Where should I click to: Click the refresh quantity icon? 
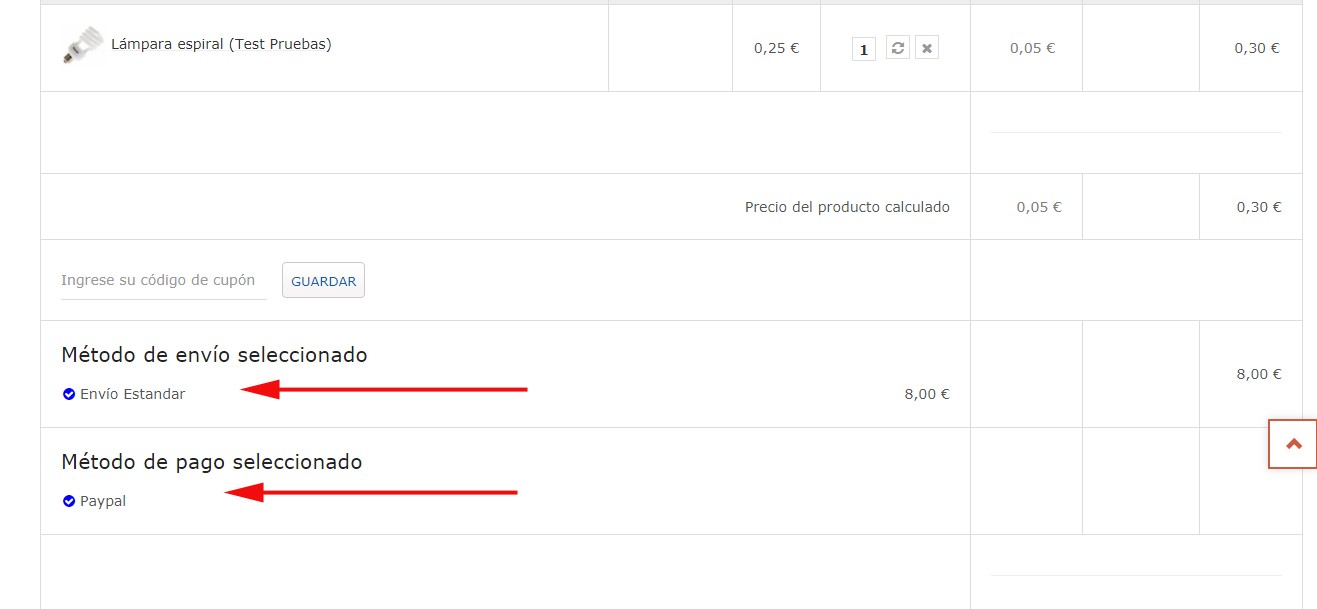click(898, 48)
